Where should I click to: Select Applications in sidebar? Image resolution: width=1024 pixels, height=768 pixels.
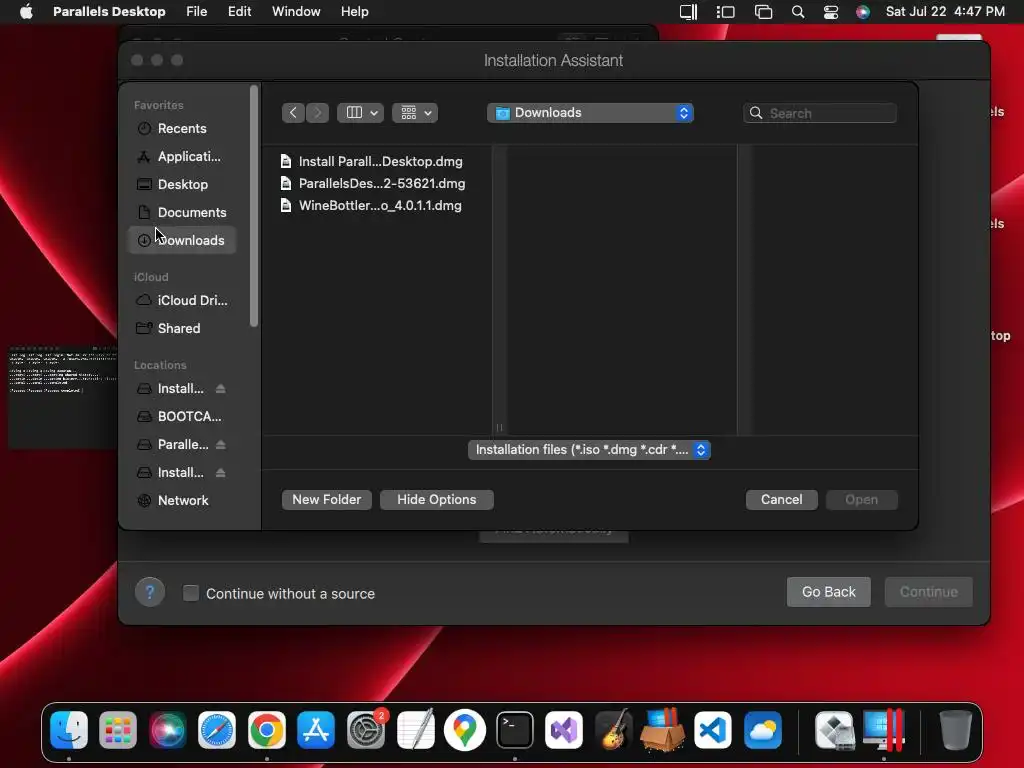click(x=182, y=157)
